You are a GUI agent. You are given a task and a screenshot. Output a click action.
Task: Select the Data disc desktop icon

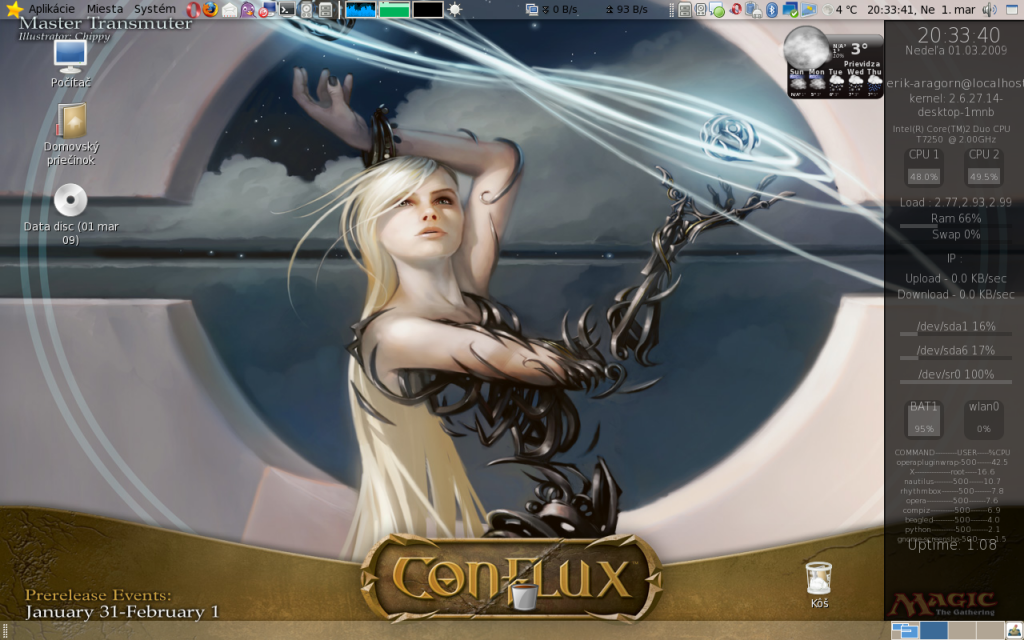click(71, 214)
